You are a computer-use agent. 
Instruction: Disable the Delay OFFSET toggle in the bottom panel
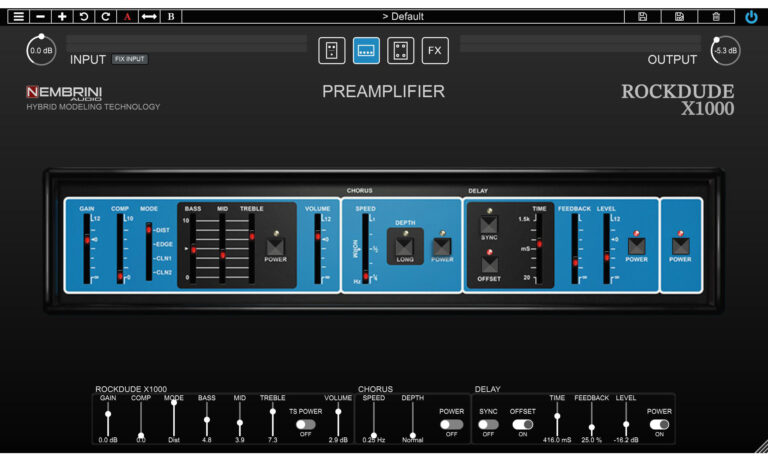pos(523,424)
